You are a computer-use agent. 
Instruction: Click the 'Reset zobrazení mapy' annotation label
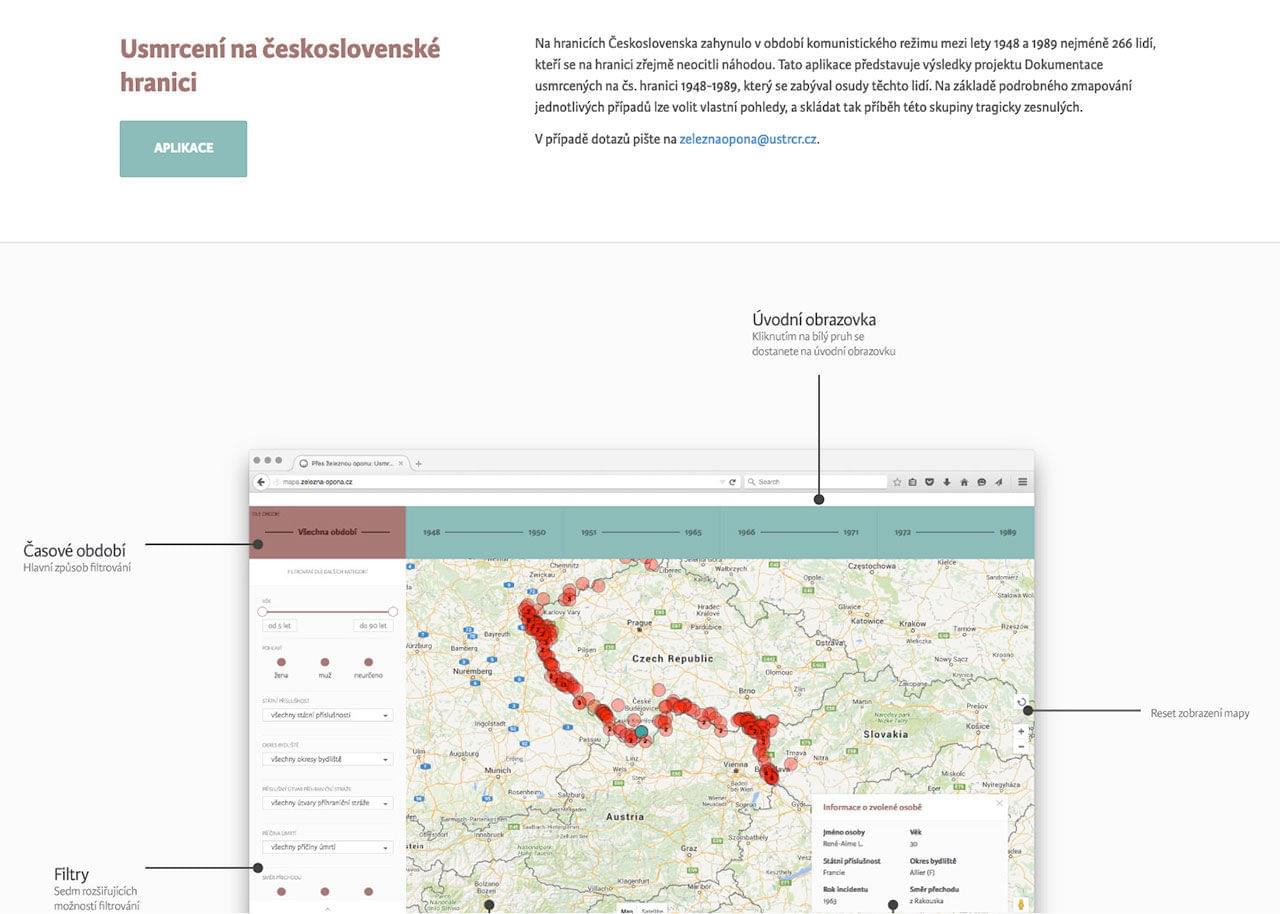click(x=1200, y=713)
